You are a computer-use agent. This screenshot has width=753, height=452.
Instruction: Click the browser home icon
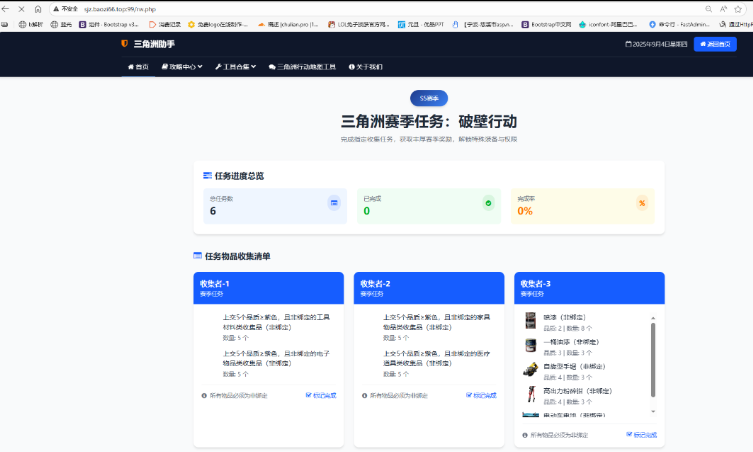click(x=38, y=8)
